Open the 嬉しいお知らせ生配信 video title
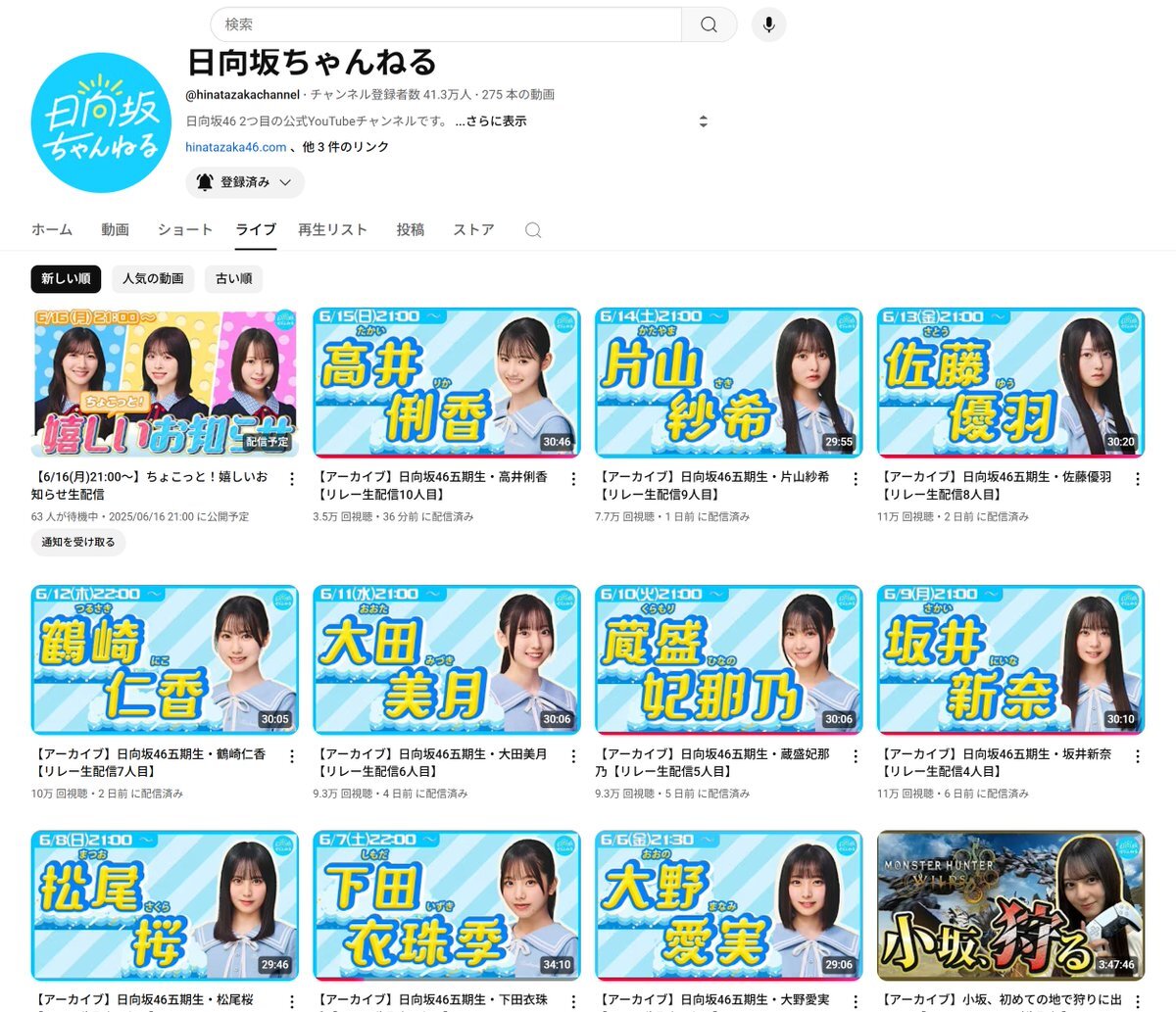This screenshot has width=1176, height=1012. (149, 486)
